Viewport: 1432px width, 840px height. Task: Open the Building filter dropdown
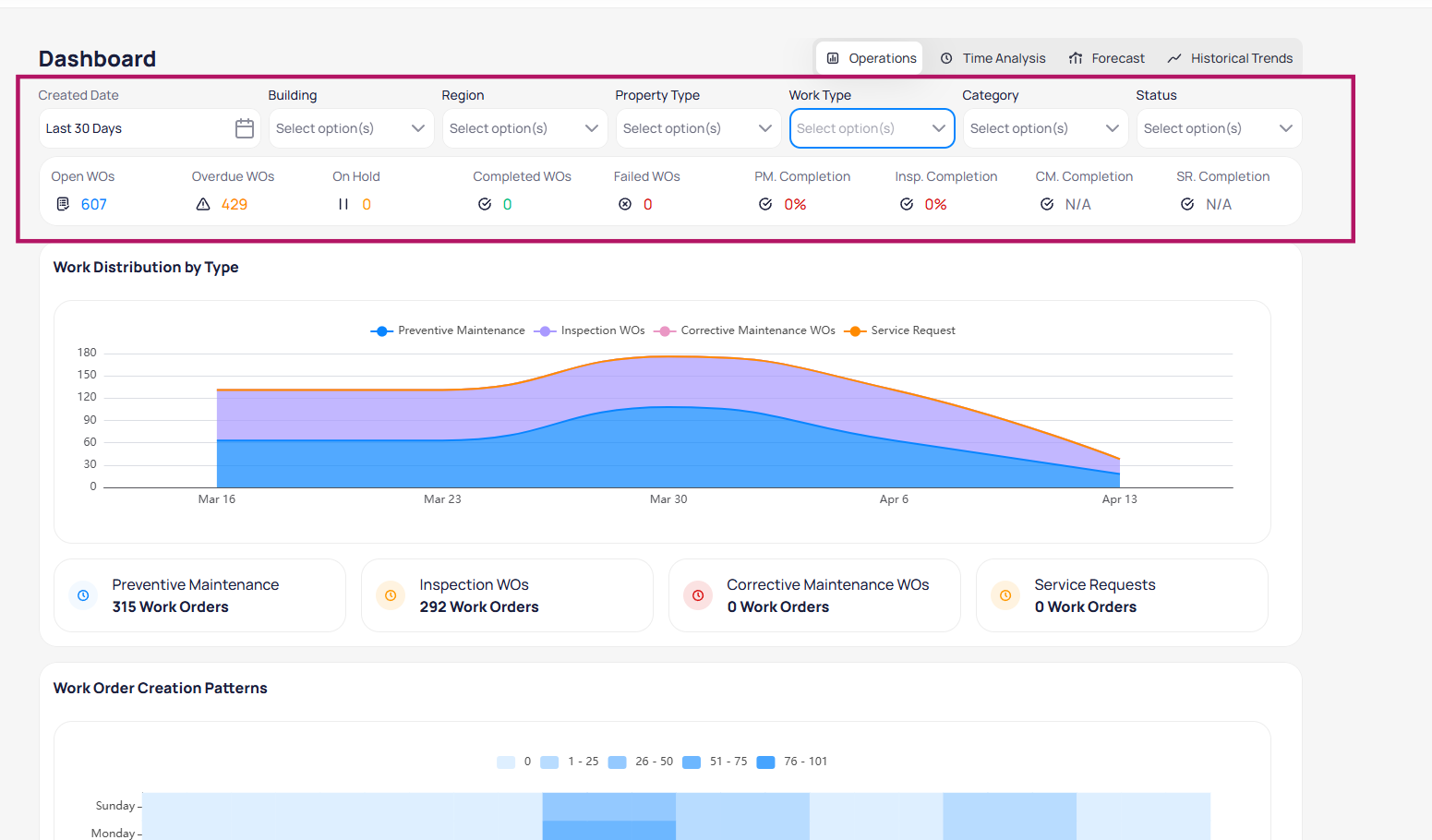click(x=350, y=128)
